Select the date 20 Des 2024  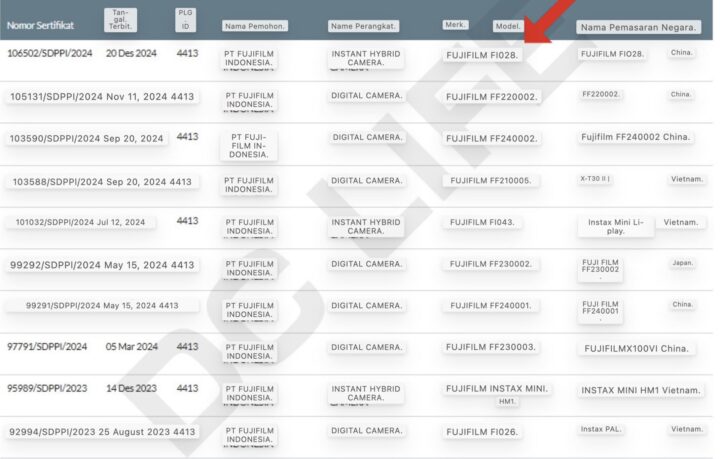[131, 53]
